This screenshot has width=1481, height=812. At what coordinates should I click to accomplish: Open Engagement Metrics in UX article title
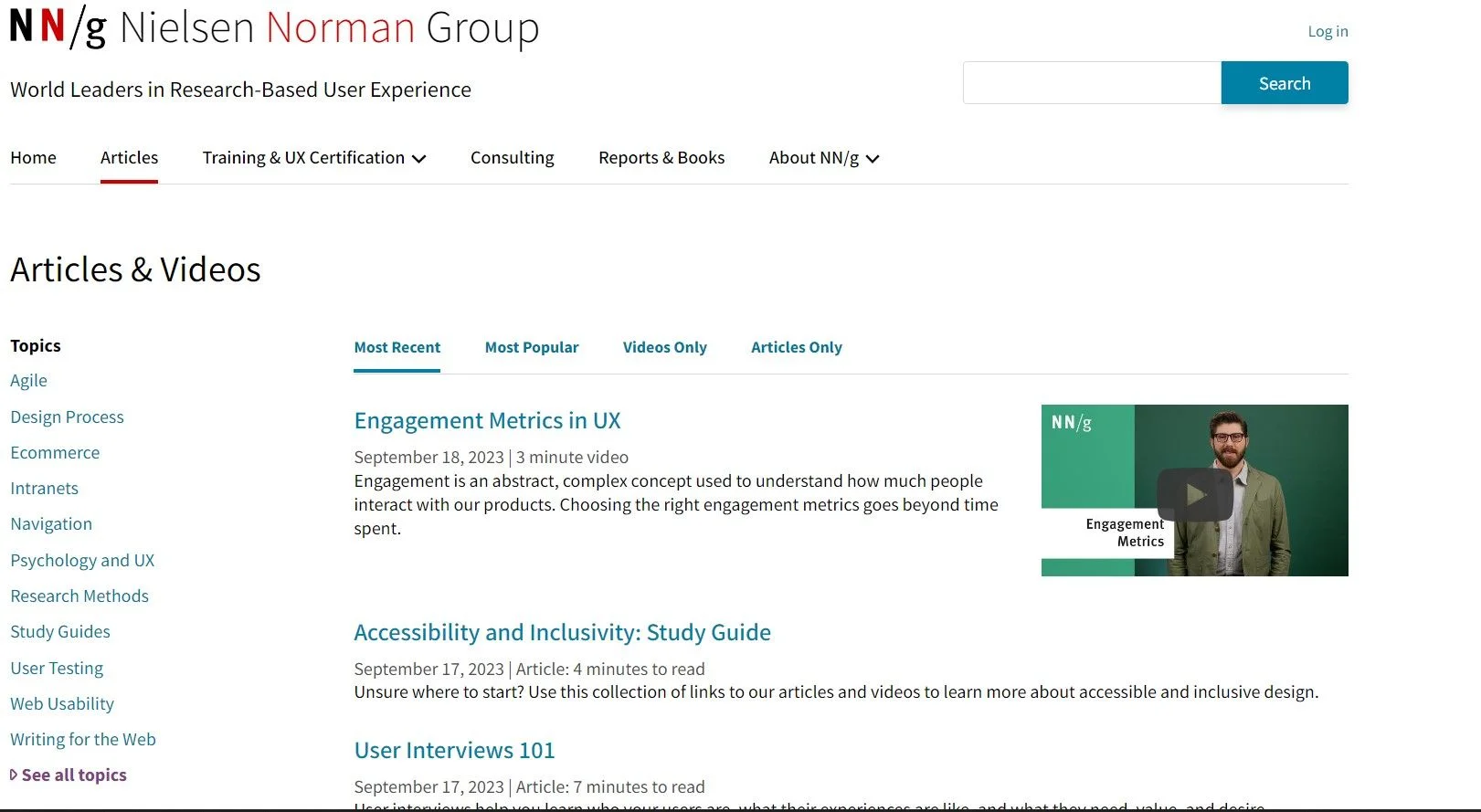pyautogui.click(x=487, y=421)
